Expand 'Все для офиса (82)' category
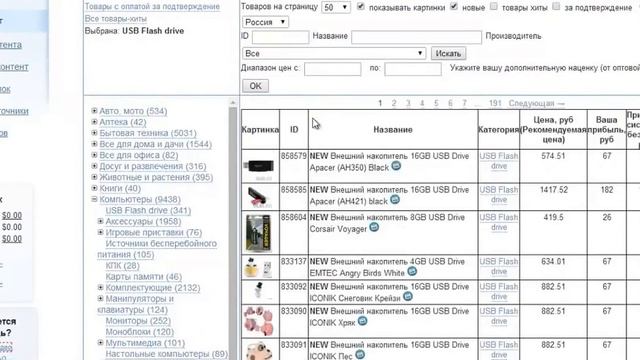Viewport: 640px width, 360px height. [94, 155]
